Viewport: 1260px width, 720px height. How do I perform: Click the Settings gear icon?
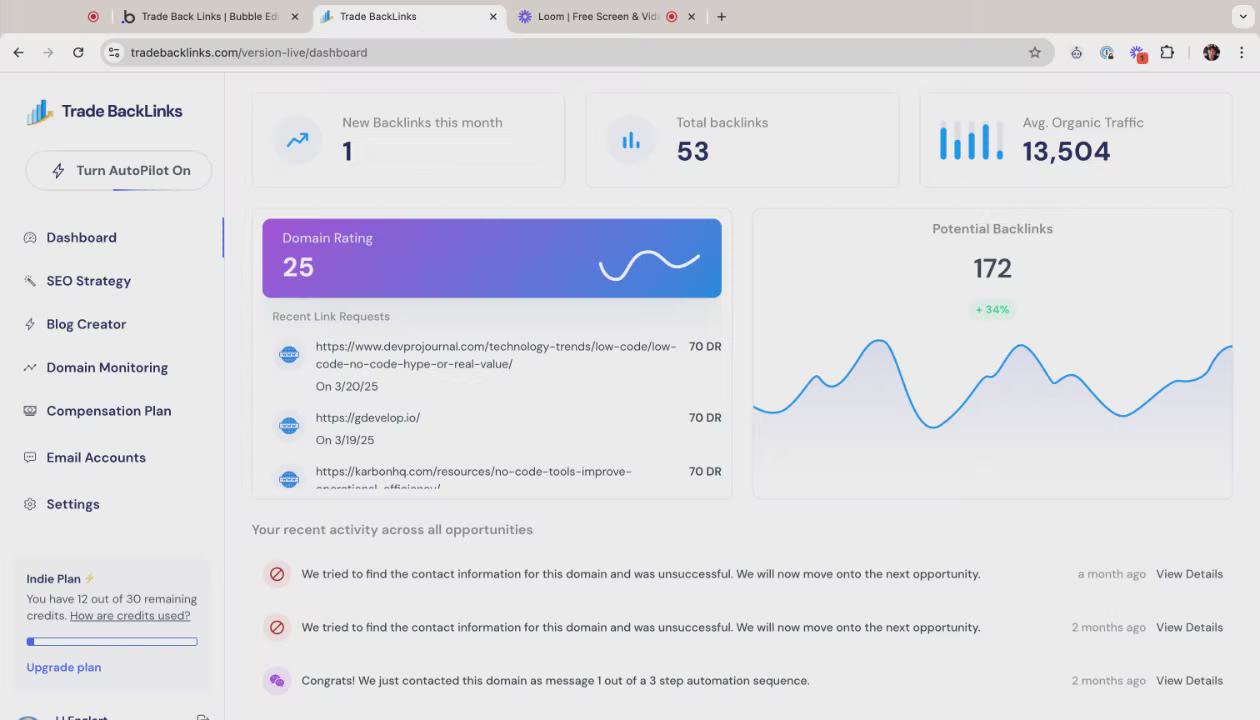[30, 504]
